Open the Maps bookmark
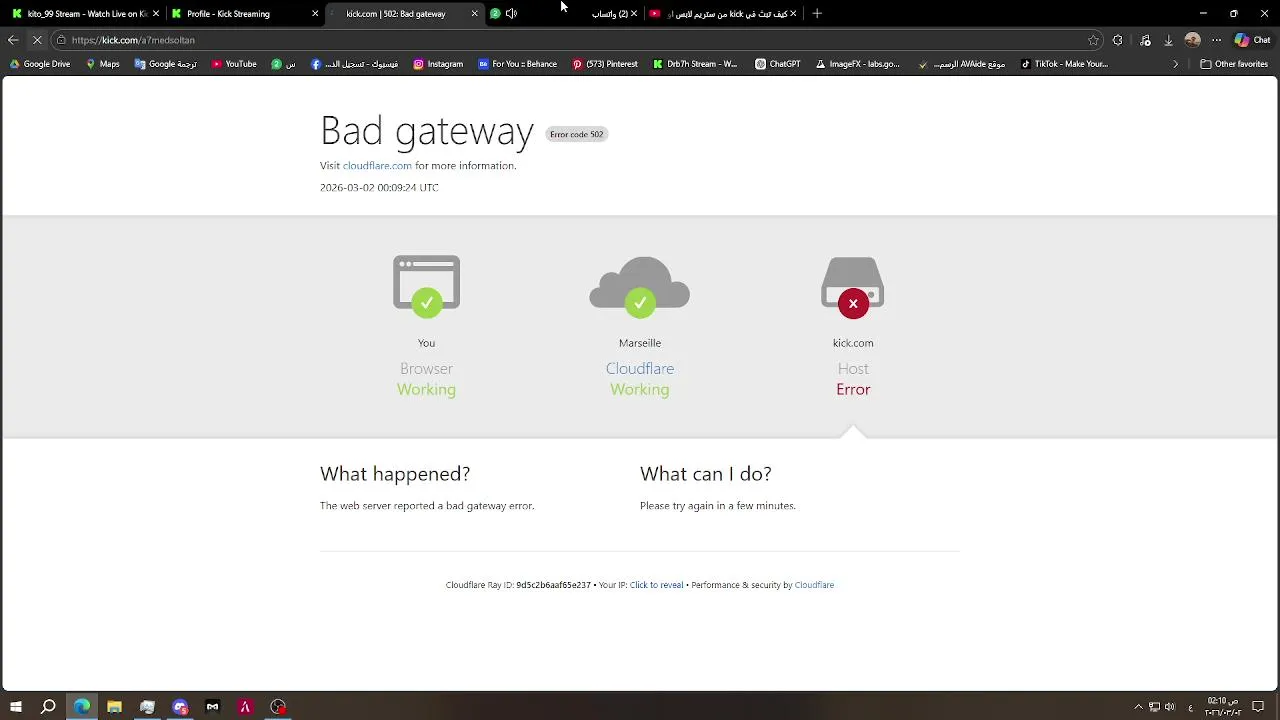This screenshot has width=1280, height=720. click(103, 64)
